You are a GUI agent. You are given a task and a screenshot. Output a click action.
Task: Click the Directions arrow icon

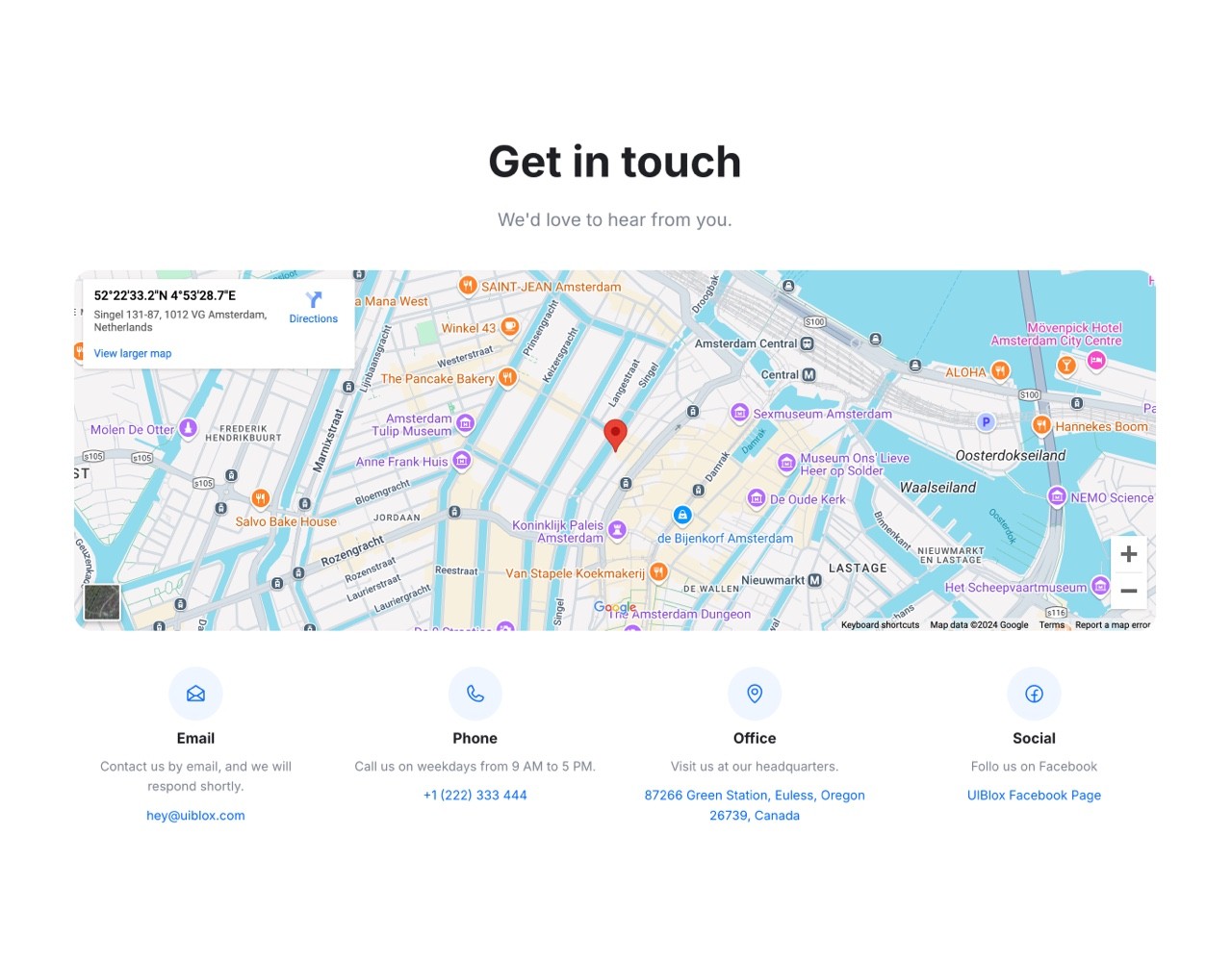tap(314, 300)
